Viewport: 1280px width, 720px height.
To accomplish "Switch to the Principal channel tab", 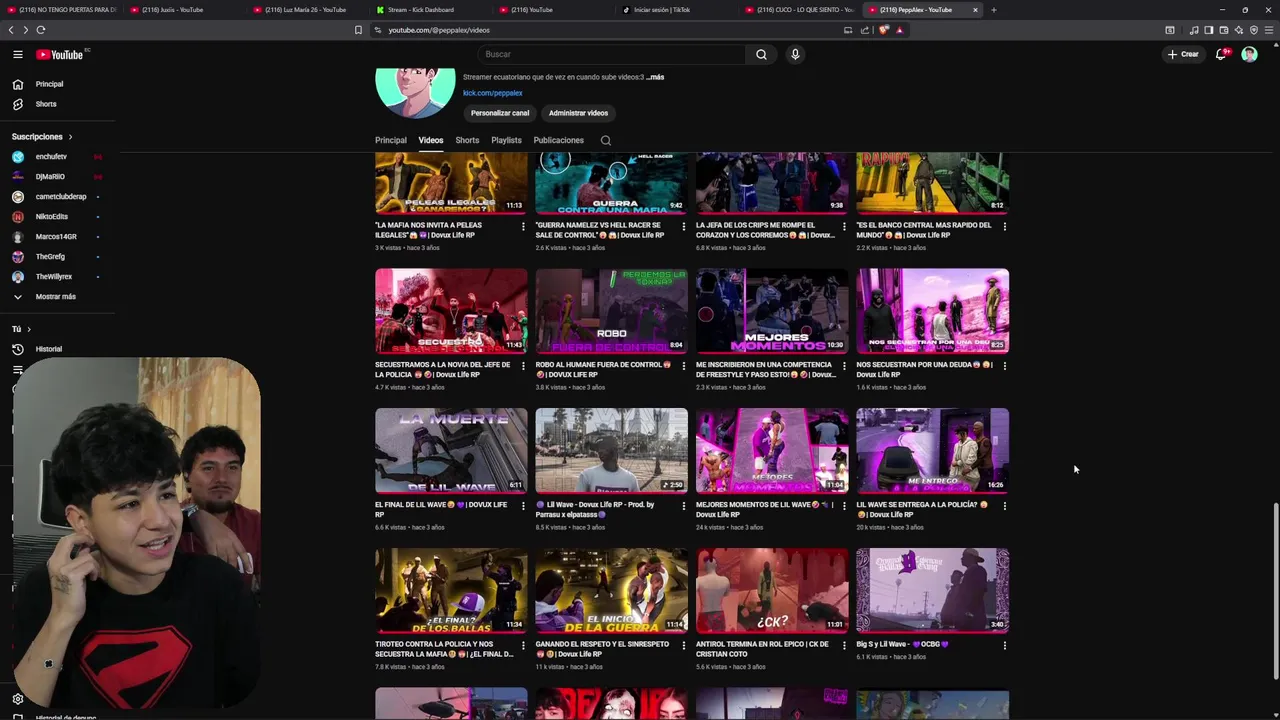I will 391,140.
